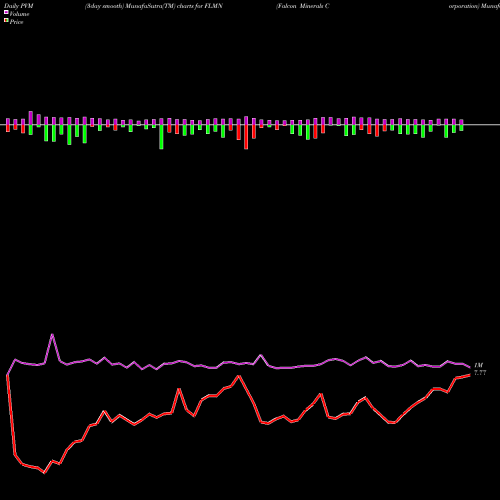Screen dimensions: 500x500
Task: Select the 'Price' legend label
Action: click(x=16, y=22)
